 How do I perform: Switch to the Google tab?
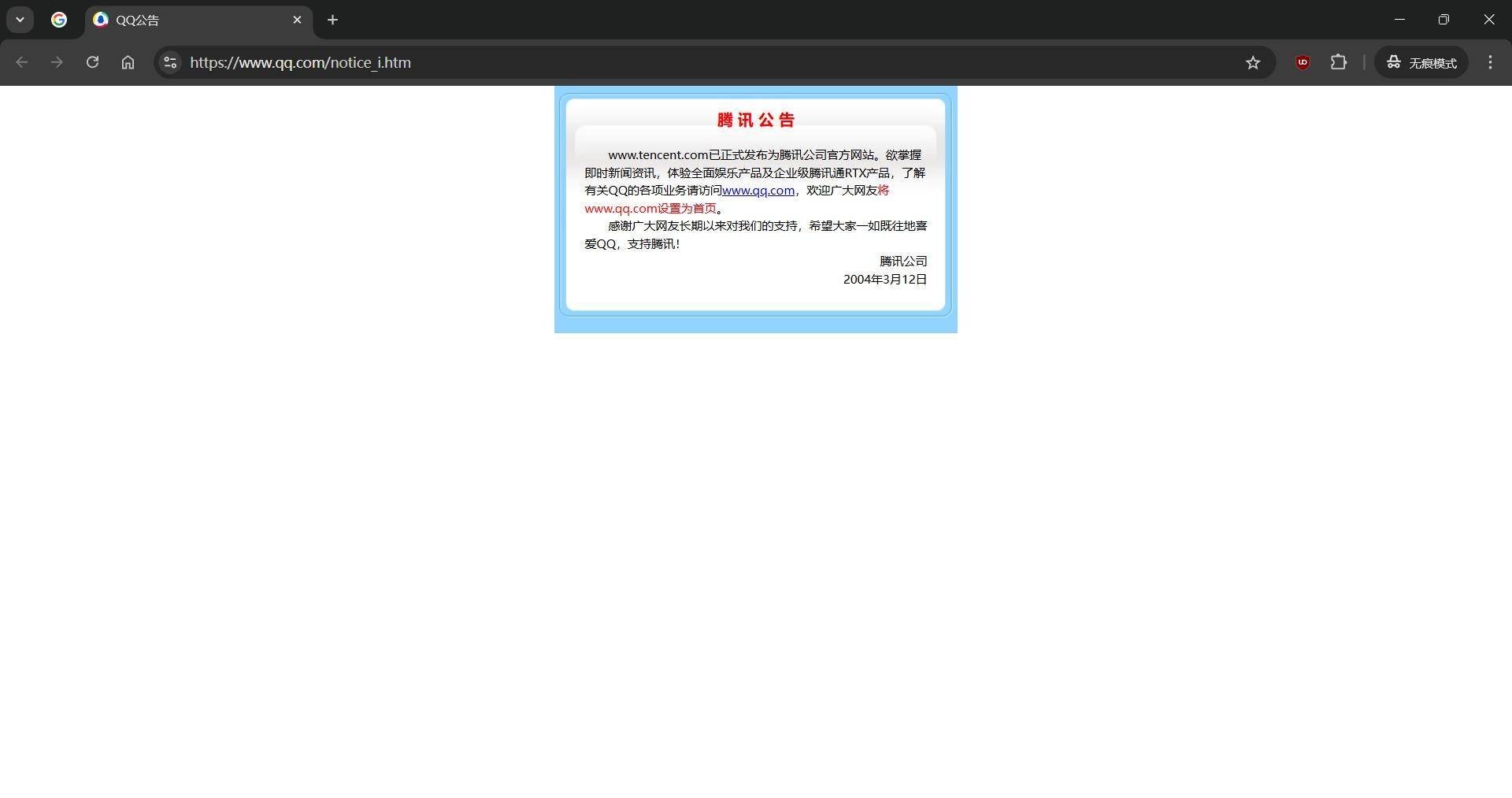(59, 20)
